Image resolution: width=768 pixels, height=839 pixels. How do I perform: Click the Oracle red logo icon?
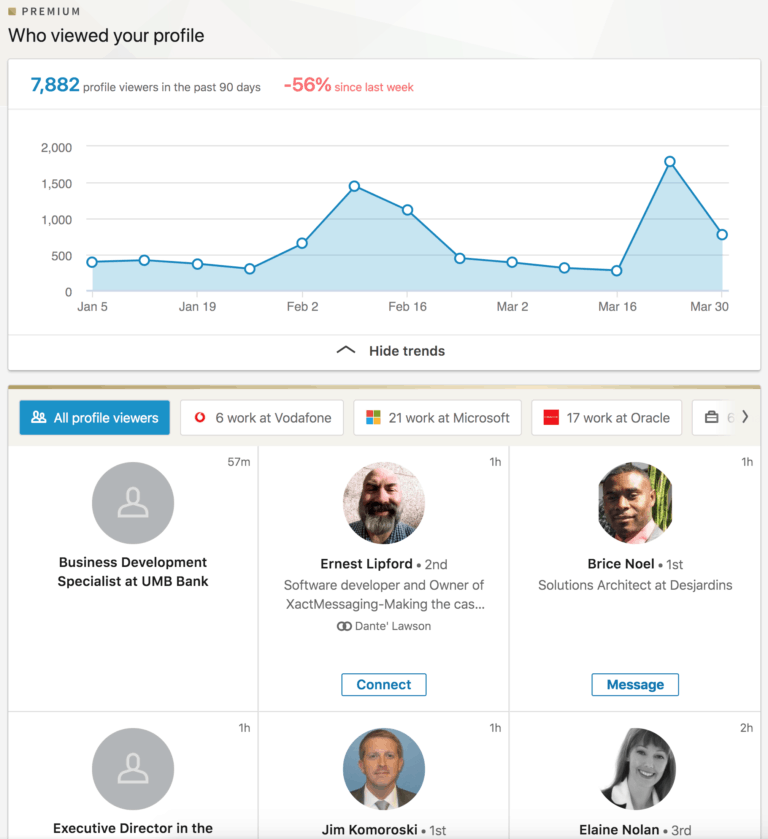pos(551,417)
